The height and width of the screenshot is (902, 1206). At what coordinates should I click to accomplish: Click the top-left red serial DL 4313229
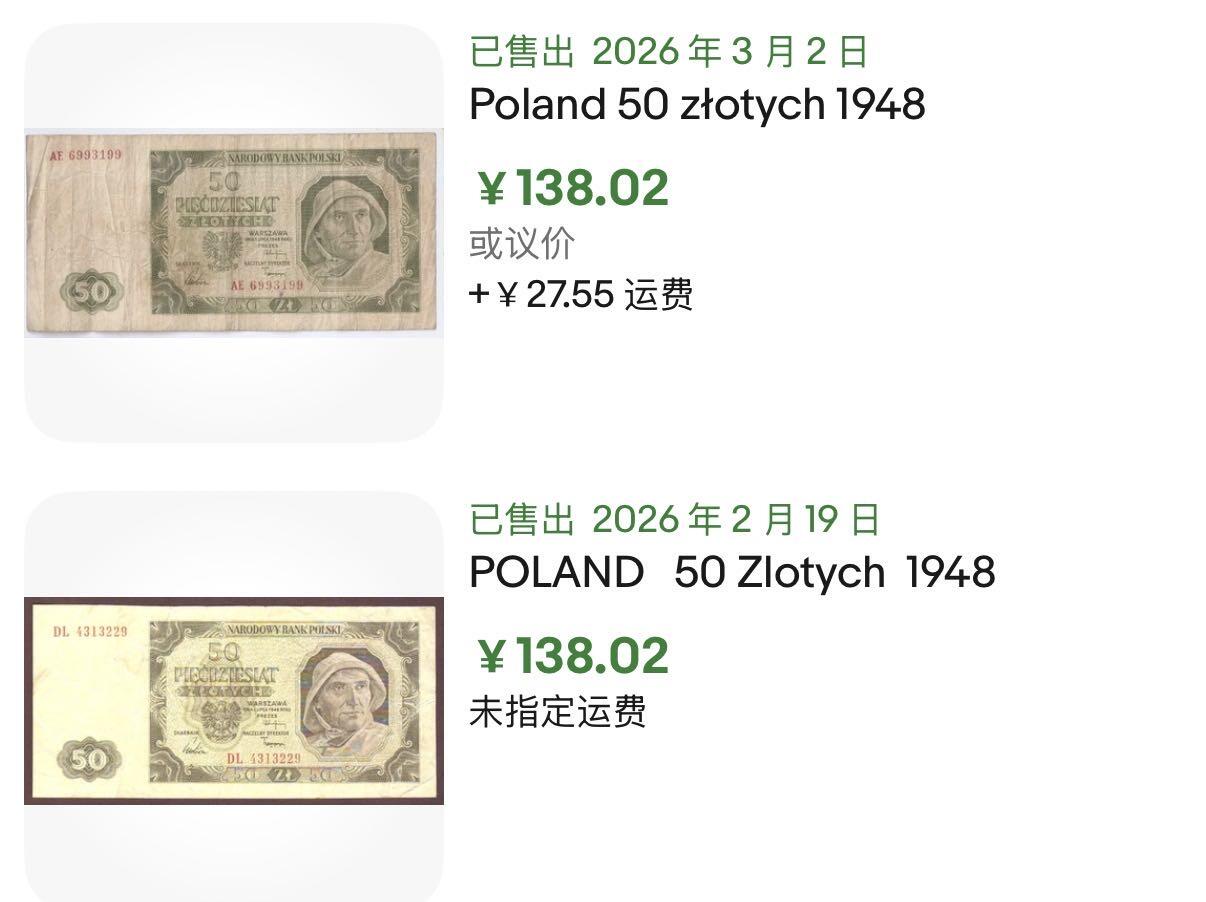90,631
